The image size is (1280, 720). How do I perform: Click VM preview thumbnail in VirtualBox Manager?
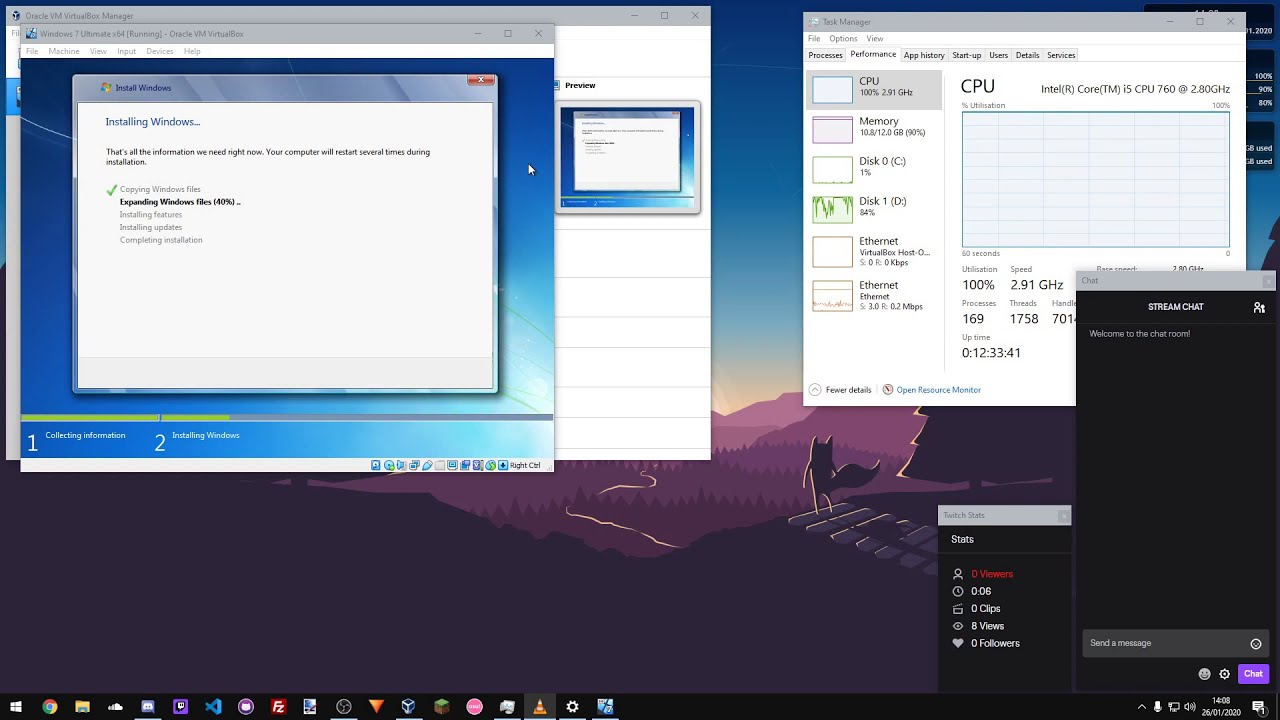point(627,157)
